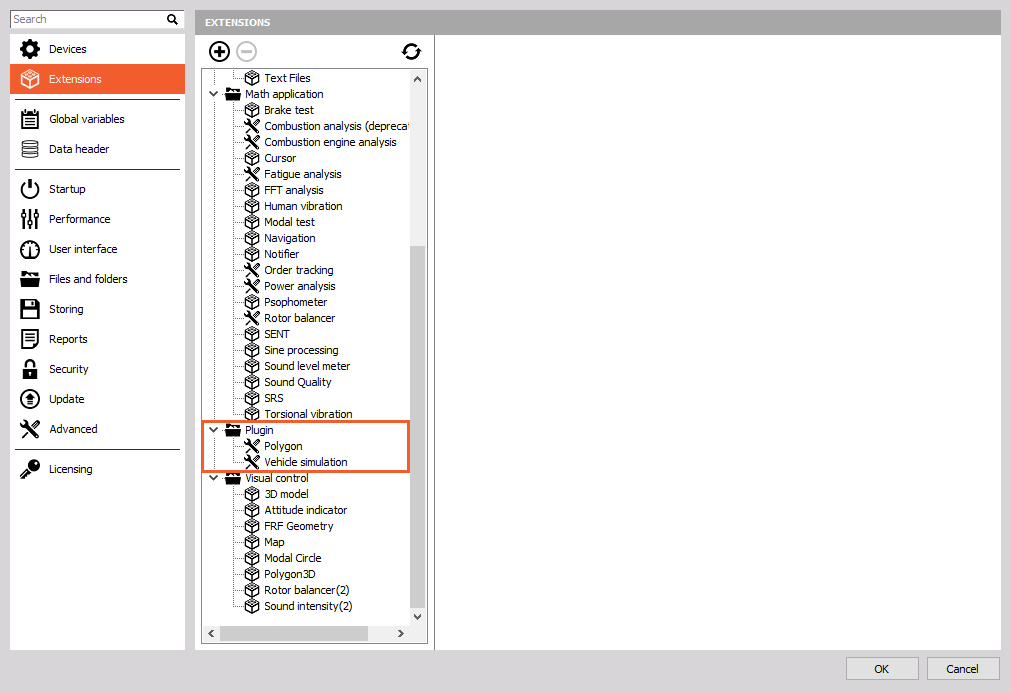1011x693 pixels.
Task: Click the Update arrow icon
Action: pyautogui.click(x=30, y=399)
